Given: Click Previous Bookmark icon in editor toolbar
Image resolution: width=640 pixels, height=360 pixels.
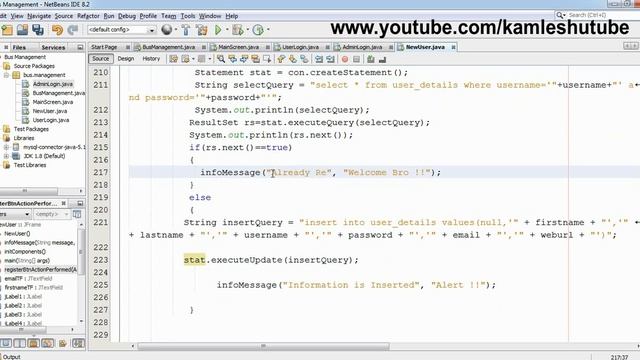Looking at the screenshot, I should click(281, 59).
